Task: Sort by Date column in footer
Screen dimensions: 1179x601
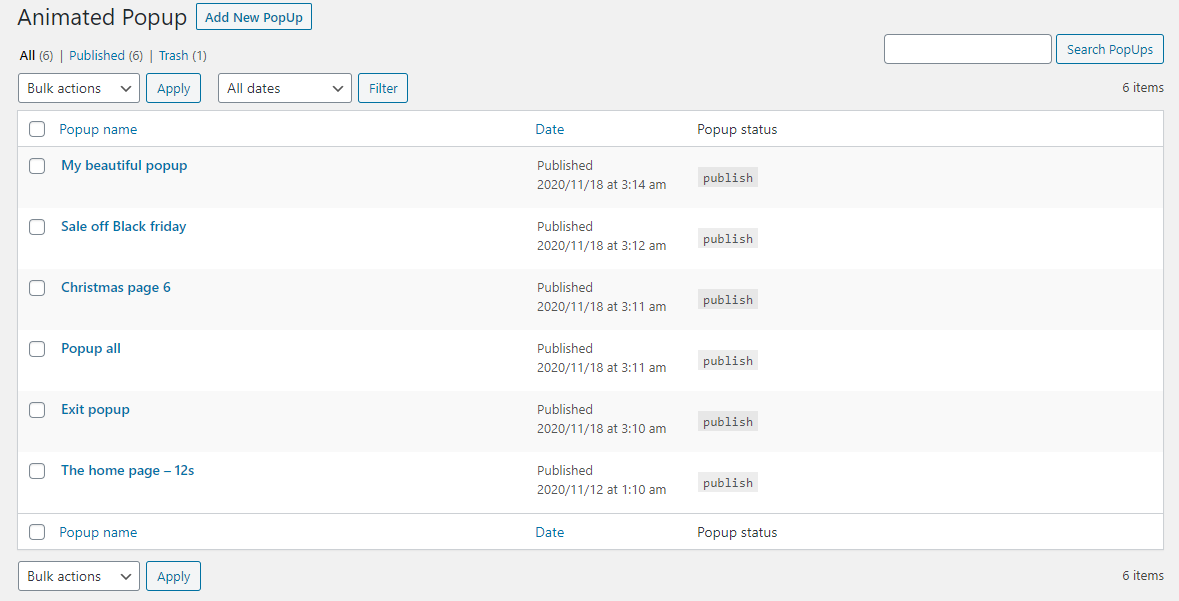Action: pyautogui.click(x=550, y=533)
